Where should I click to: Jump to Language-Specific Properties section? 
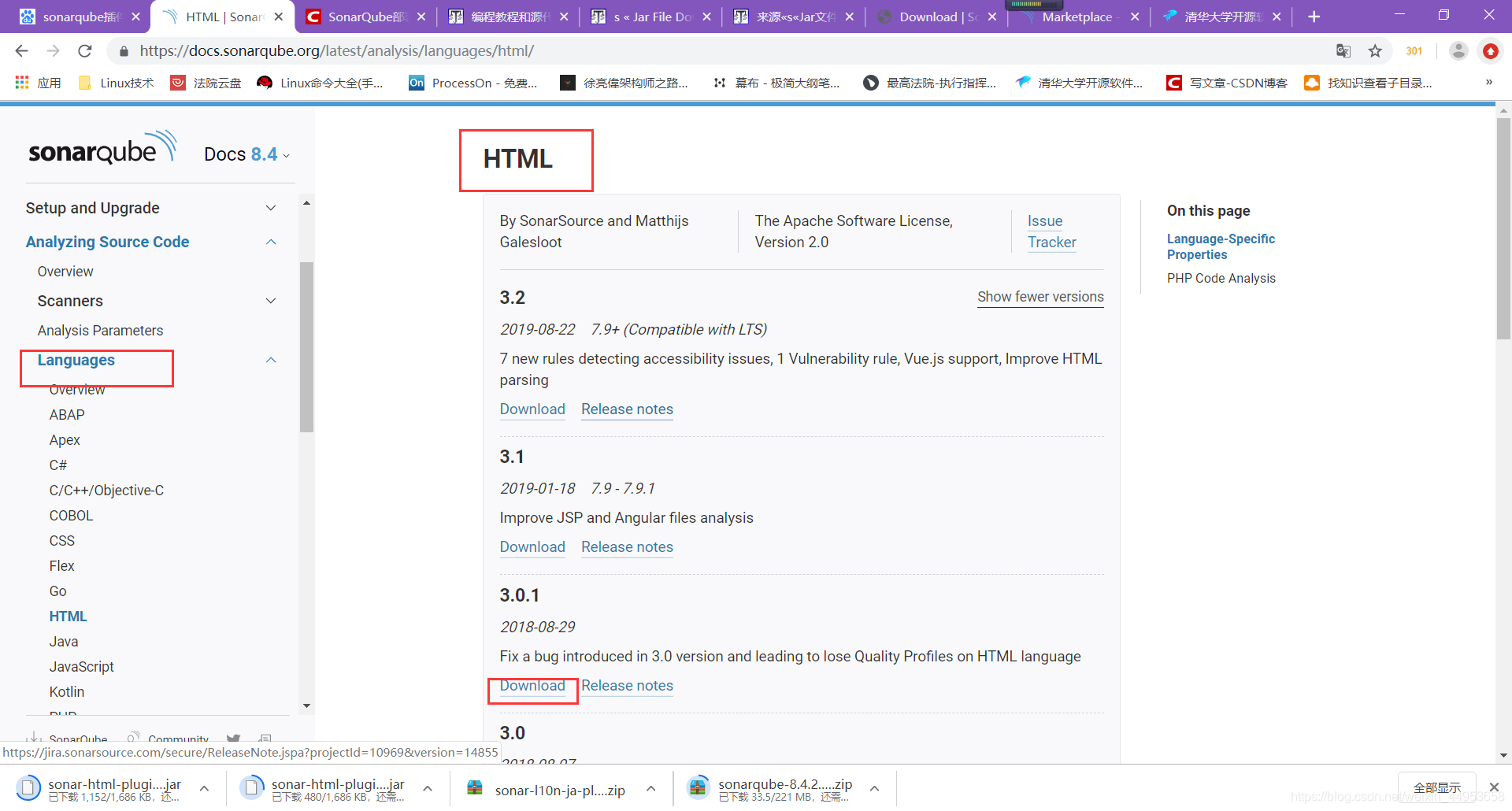[x=1221, y=246]
